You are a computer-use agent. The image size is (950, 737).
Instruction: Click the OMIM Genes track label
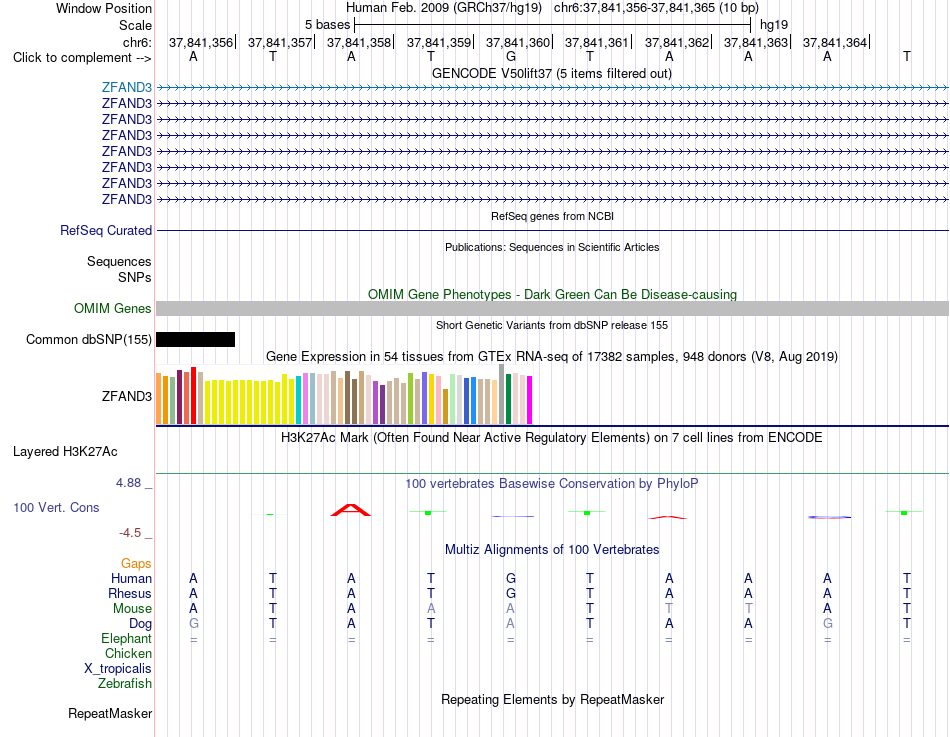click(x=113, y=308)
